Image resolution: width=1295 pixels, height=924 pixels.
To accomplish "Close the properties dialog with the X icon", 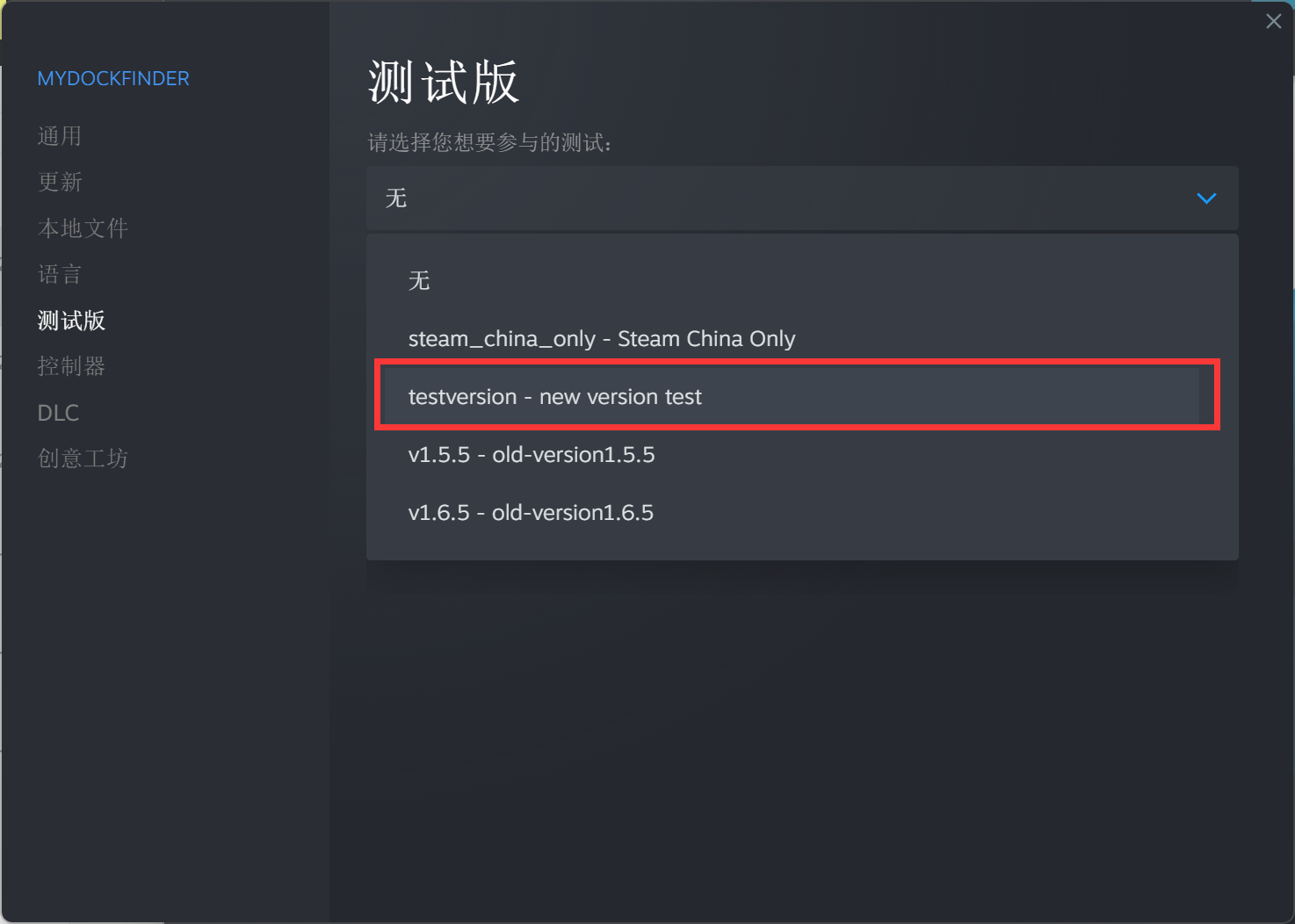I will [x=1273, y=21].
